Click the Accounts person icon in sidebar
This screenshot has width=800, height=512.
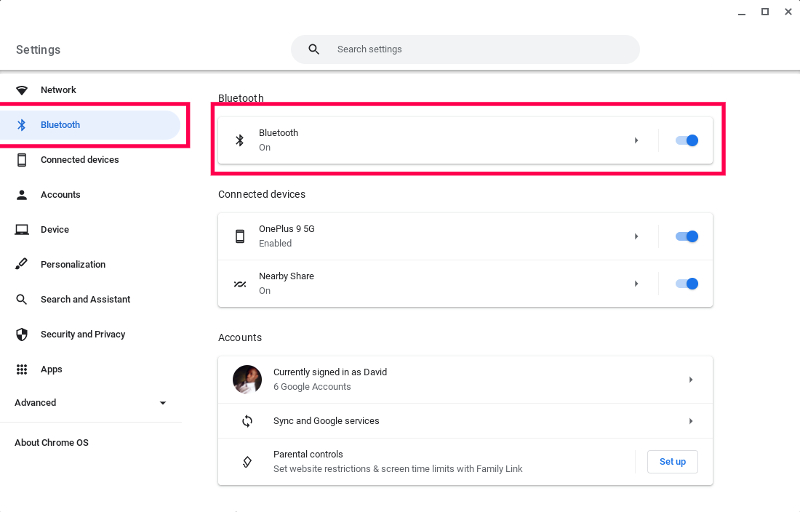click(21, 195)
